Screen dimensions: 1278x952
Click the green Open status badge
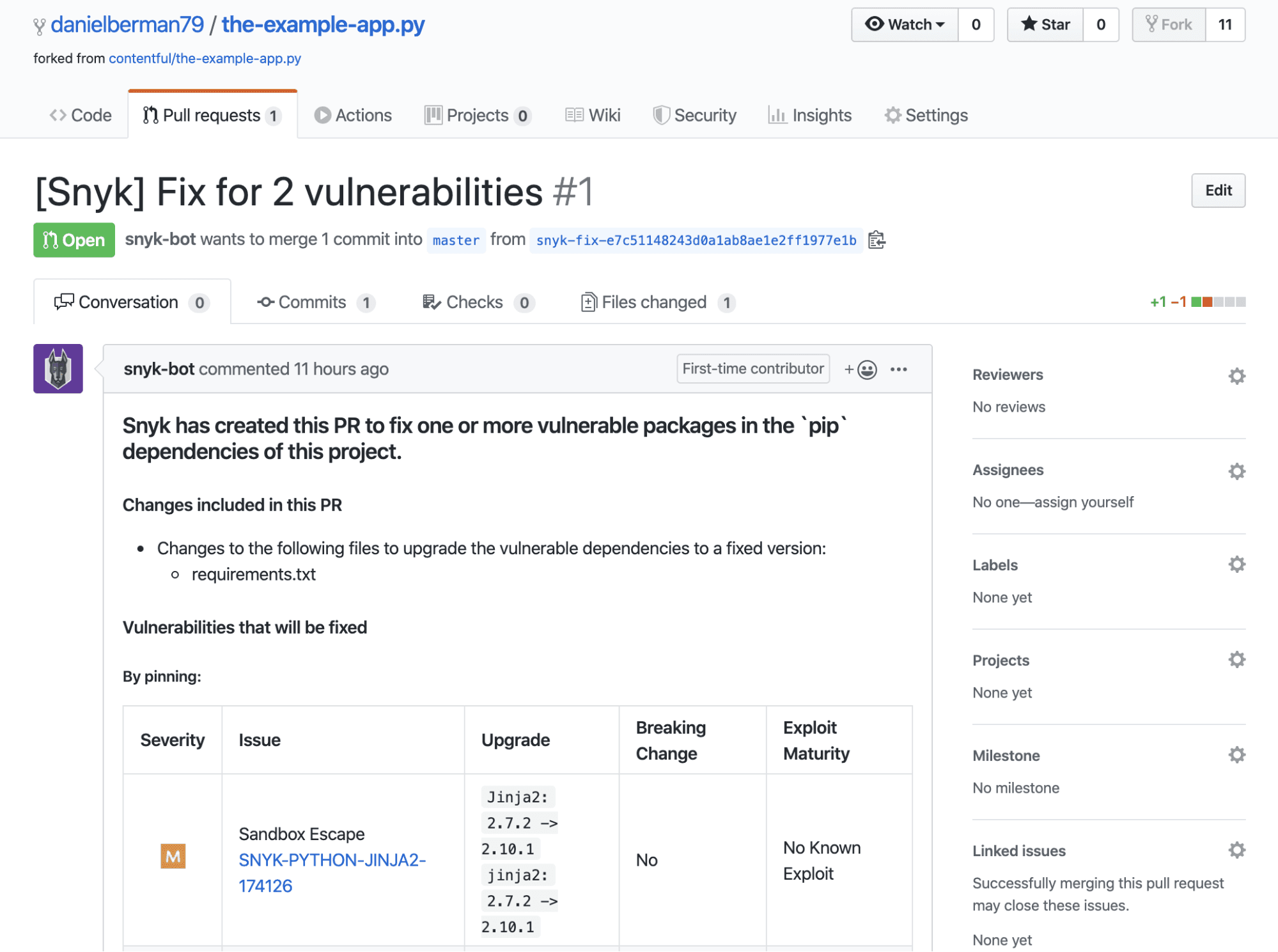tap(74, 240)
